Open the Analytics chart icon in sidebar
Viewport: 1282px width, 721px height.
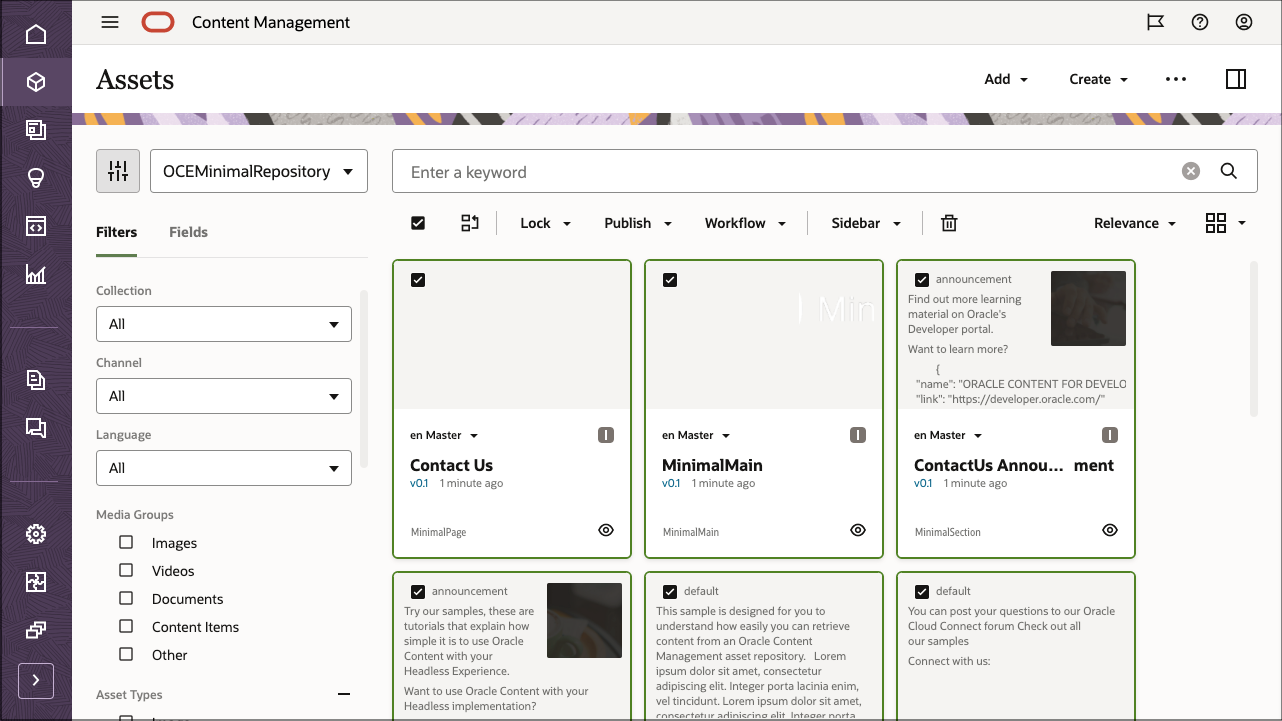(x=36, y=273)
